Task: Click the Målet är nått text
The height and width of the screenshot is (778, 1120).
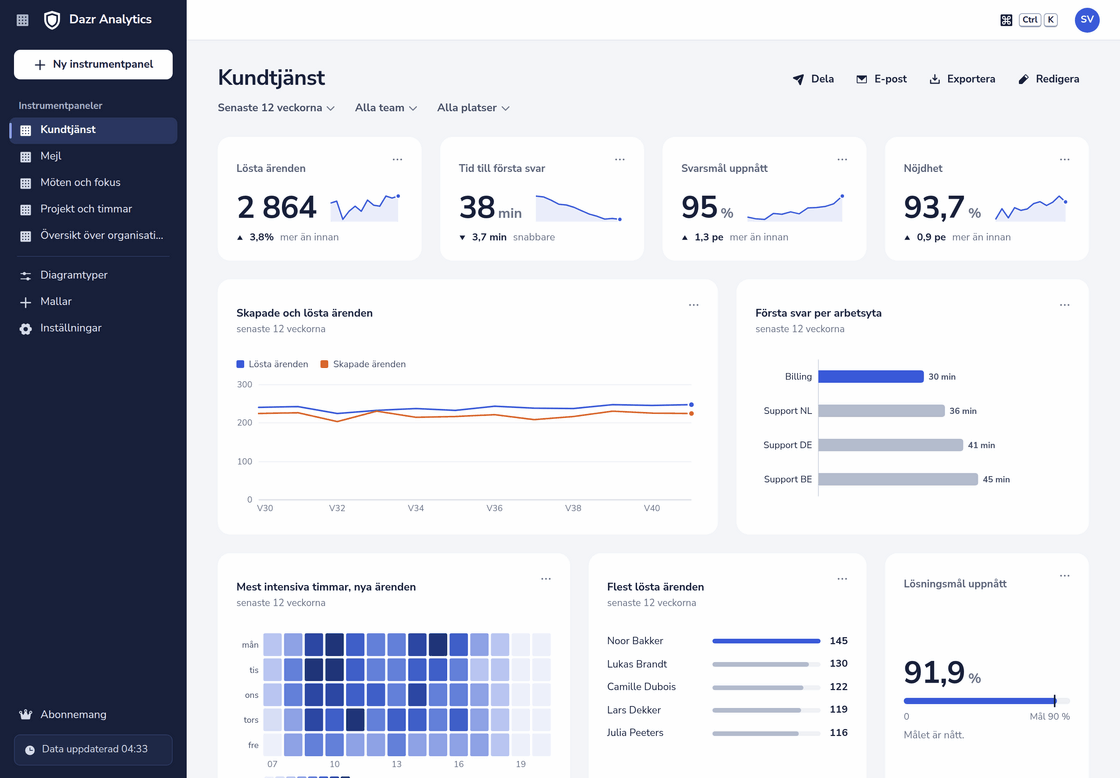Action: click(934, 734)
